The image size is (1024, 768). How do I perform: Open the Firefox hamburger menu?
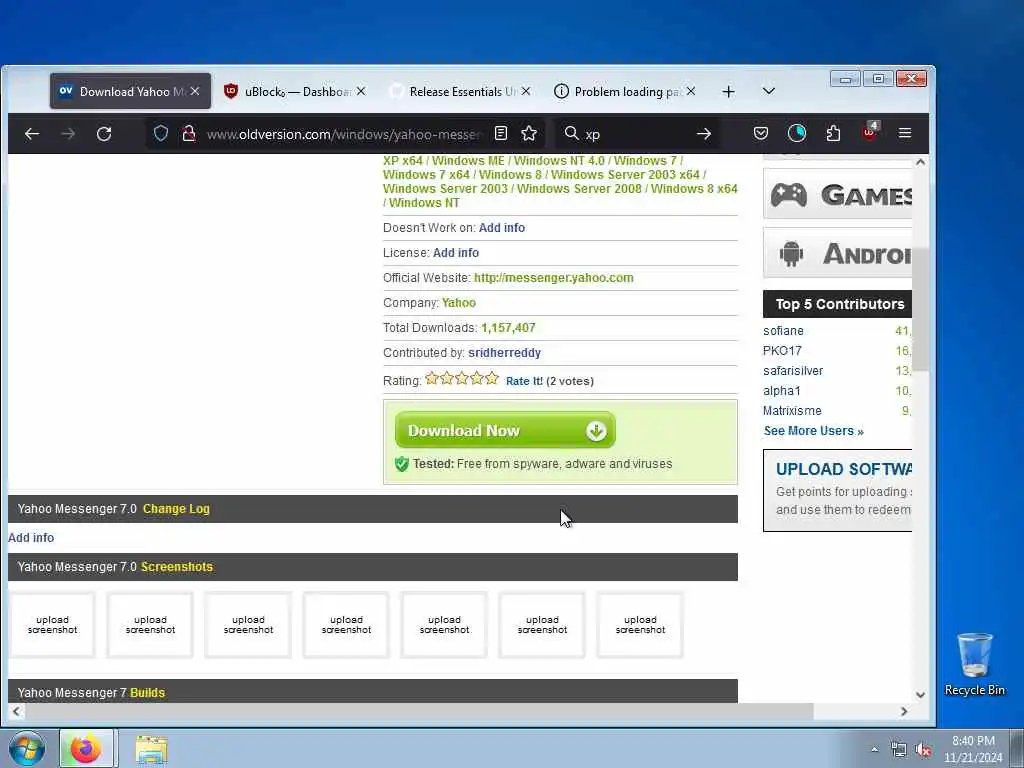tap(905, 133)
